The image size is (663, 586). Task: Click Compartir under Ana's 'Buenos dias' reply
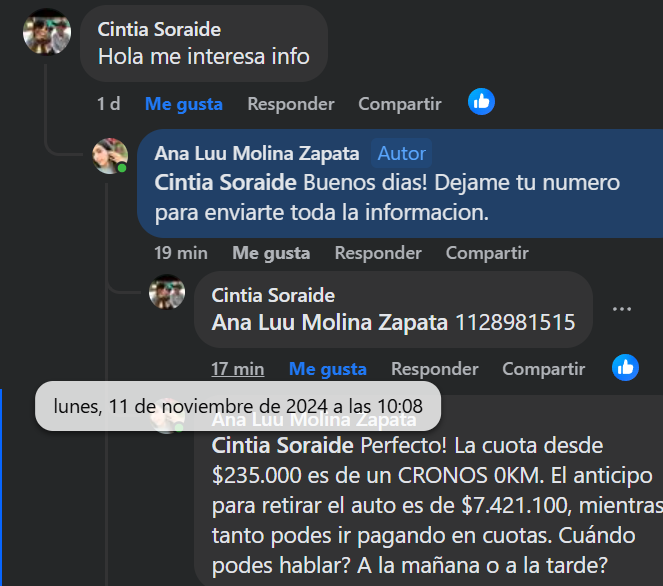(487, 253)
